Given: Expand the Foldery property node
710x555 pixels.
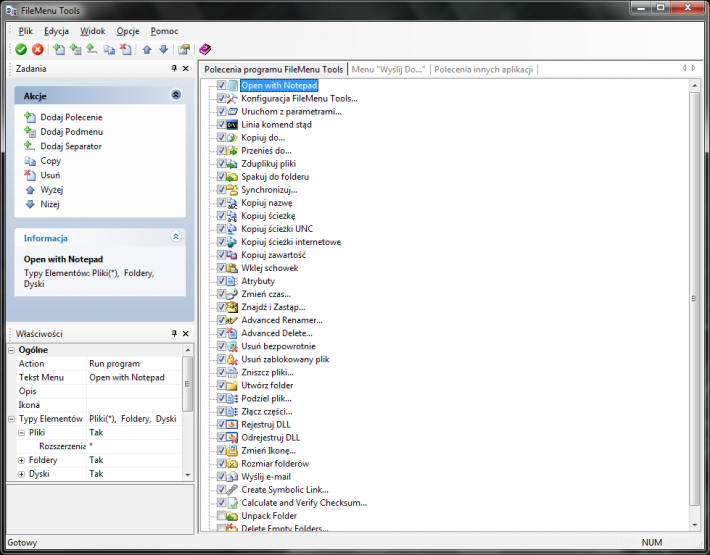Looking at the screenshot, I should [21, 460].
